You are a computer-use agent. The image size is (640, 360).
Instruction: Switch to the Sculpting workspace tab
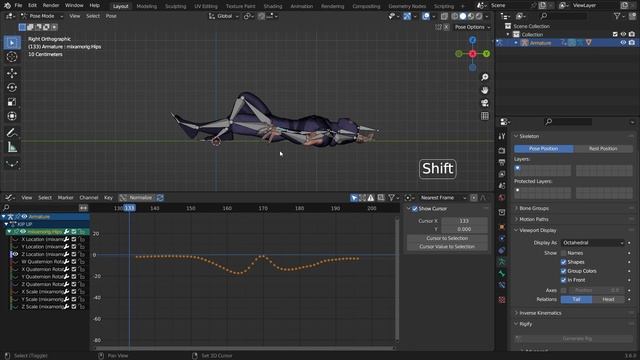click(x=176, y=6)
